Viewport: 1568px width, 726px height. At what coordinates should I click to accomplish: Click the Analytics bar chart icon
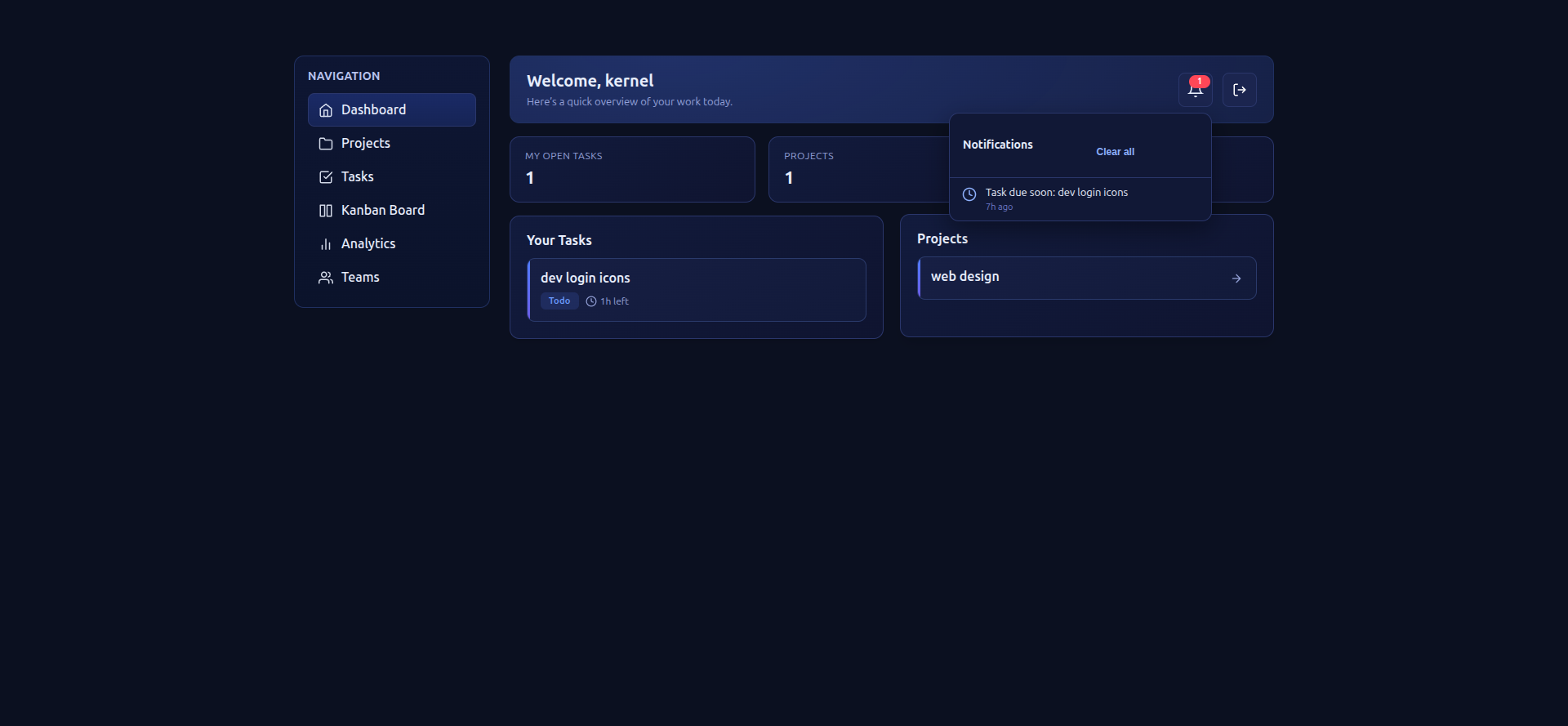[x=326, y=244]
